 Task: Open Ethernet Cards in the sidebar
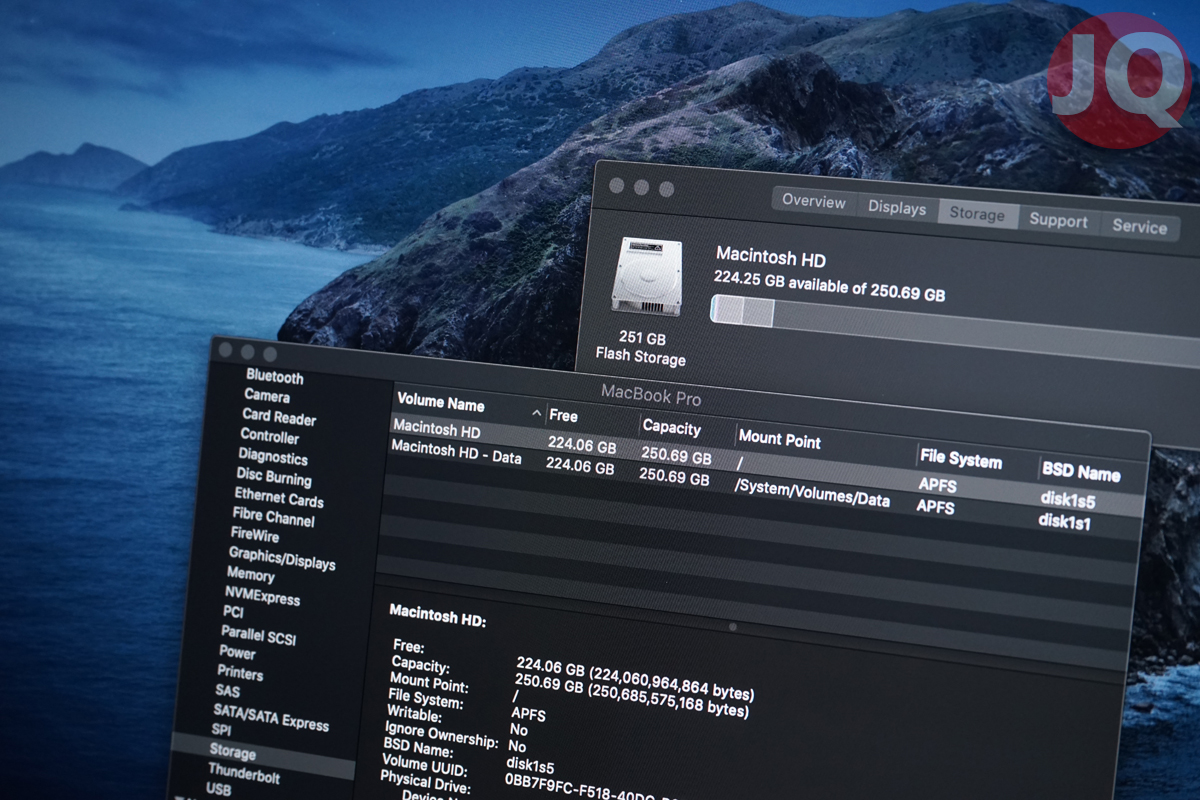click(x=279, y=497)
